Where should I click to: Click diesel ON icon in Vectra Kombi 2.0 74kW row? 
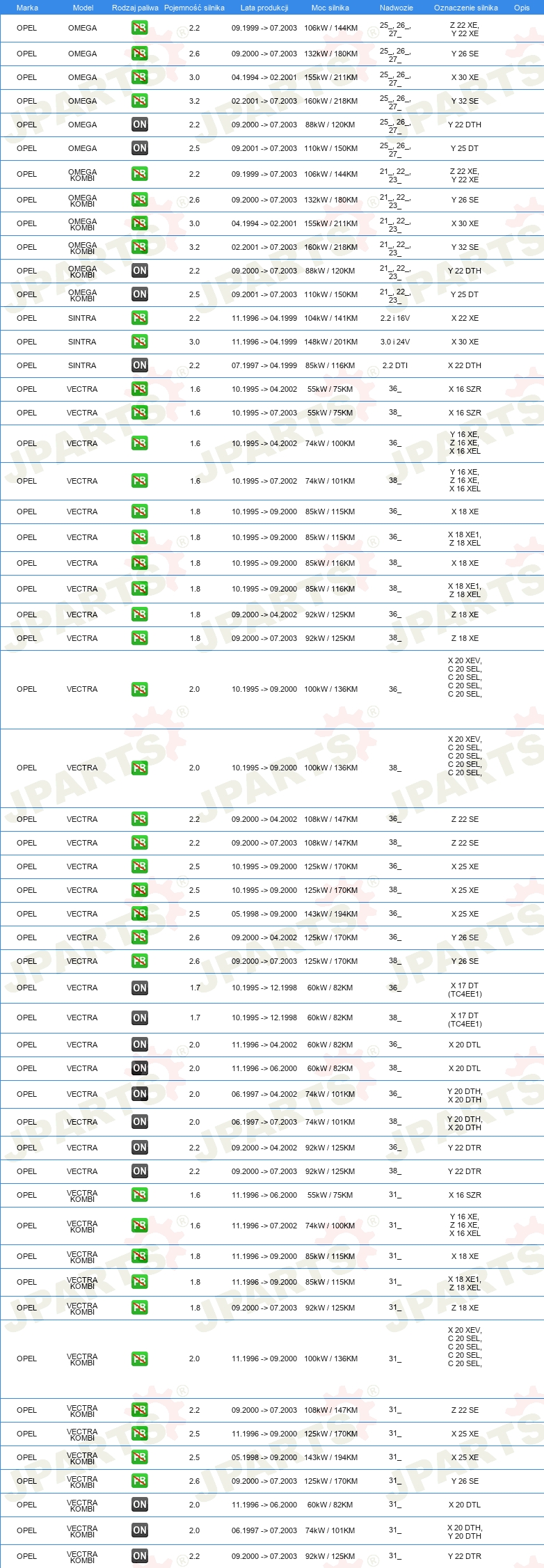click(140, 1530)
